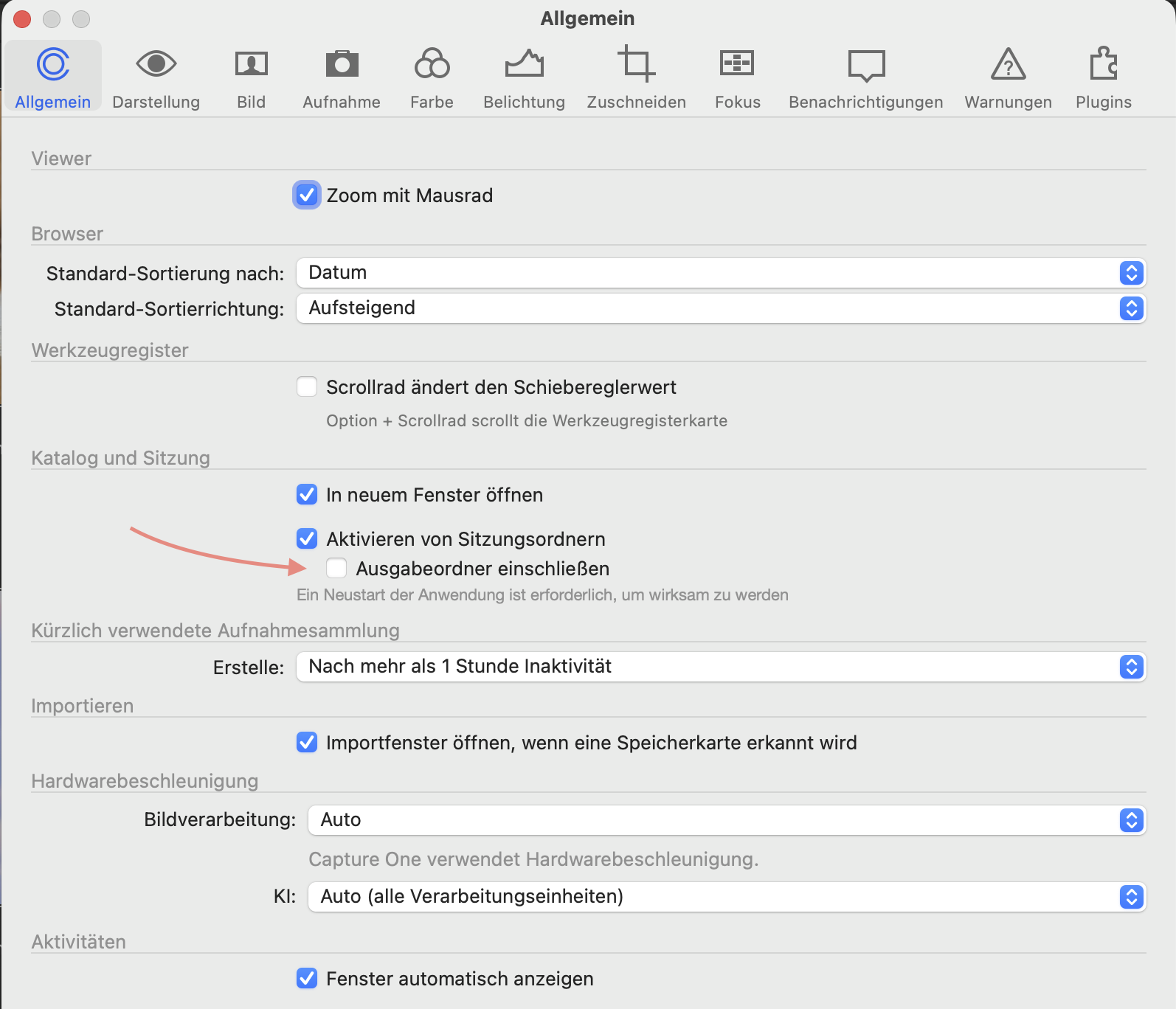Select the Allgemein tab
This screenshot has height=1009, width=1176.
[x=53, y=77]
